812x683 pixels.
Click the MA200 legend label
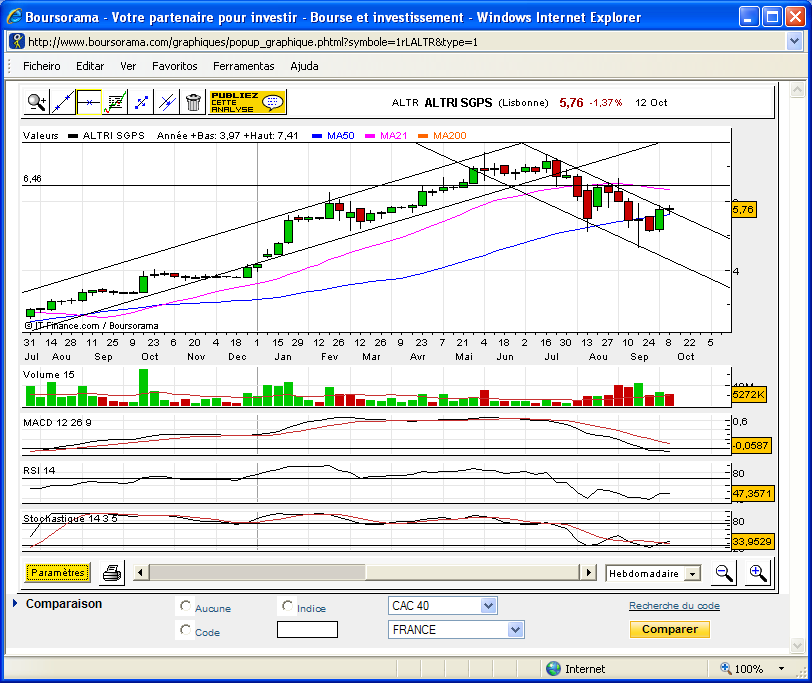450,136
